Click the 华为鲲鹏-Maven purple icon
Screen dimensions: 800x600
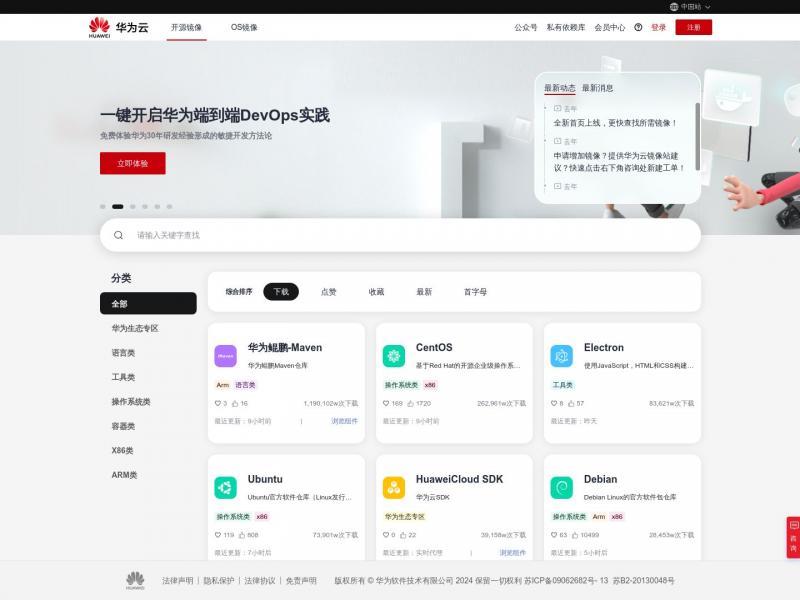pyautogui.click(x=226, y=356)
